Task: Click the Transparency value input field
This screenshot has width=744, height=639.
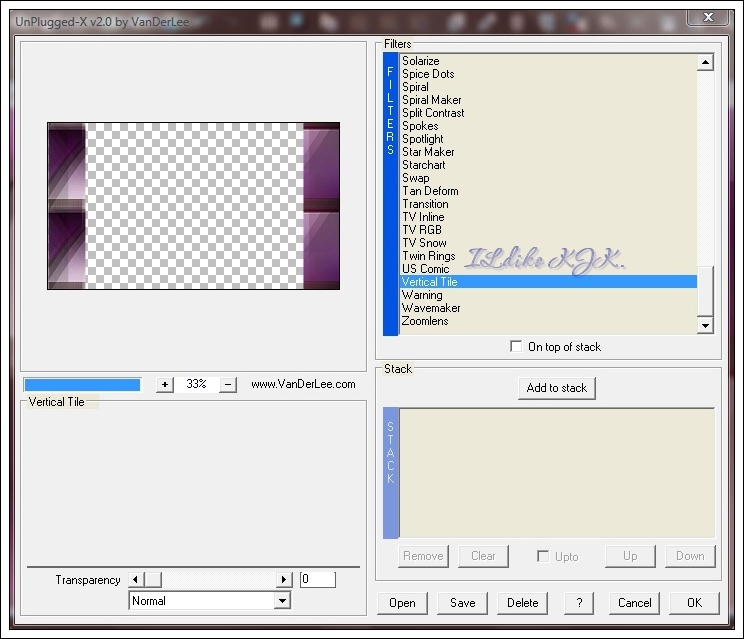Action: point(317,580)
